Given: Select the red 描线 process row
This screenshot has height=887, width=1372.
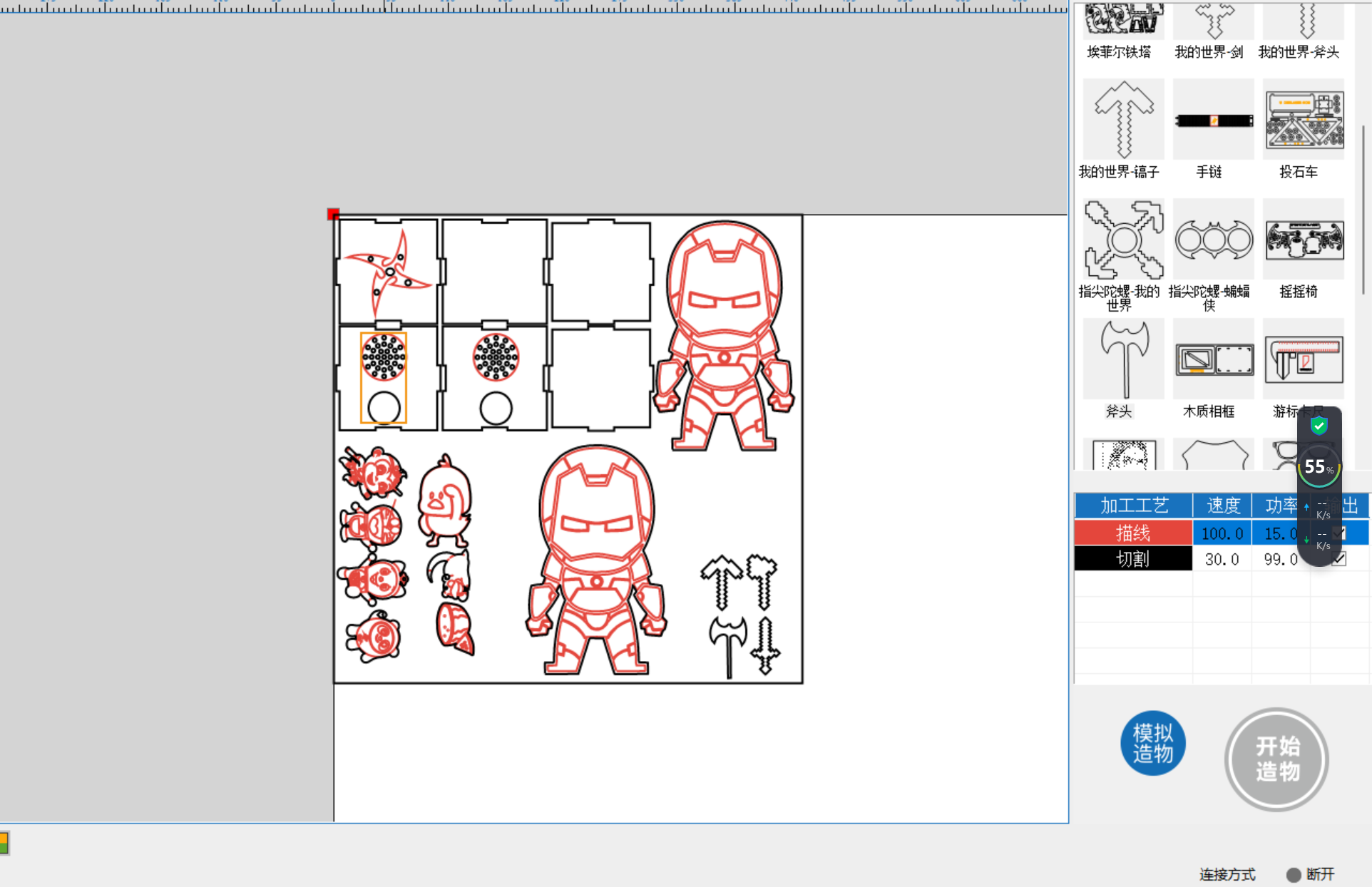Looking at the screenshot, I should 1133,533.
